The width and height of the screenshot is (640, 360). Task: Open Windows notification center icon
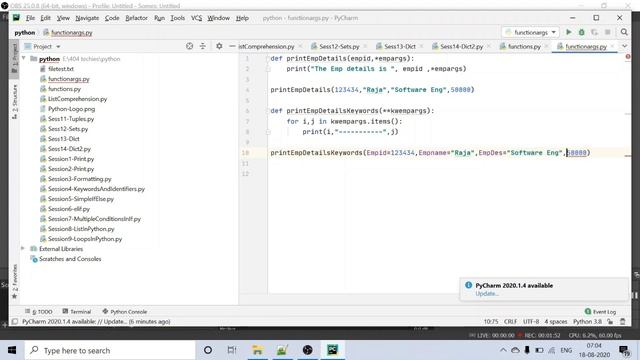[624, 350]
